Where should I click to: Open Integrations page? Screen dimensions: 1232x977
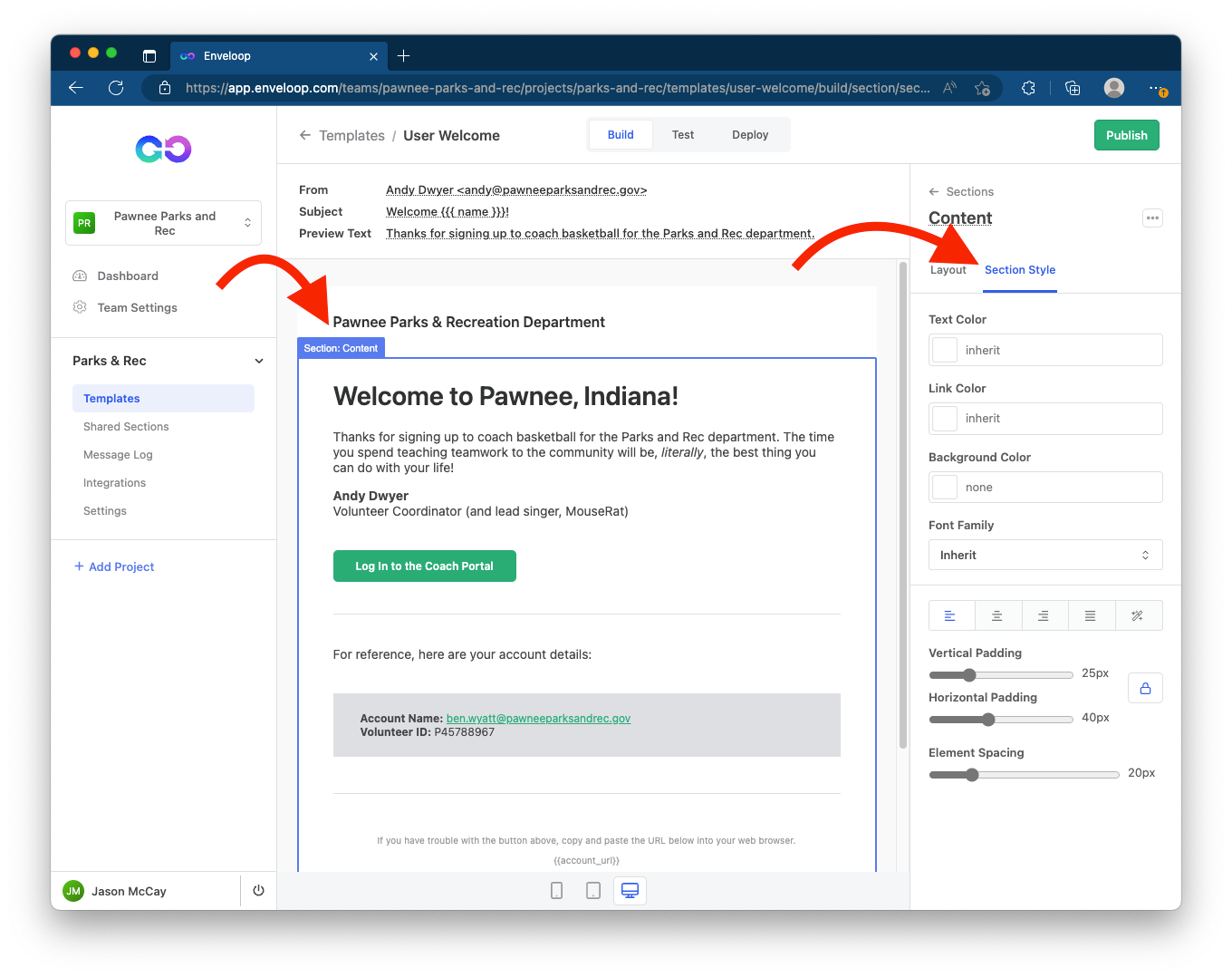click(x=114, y=482)
